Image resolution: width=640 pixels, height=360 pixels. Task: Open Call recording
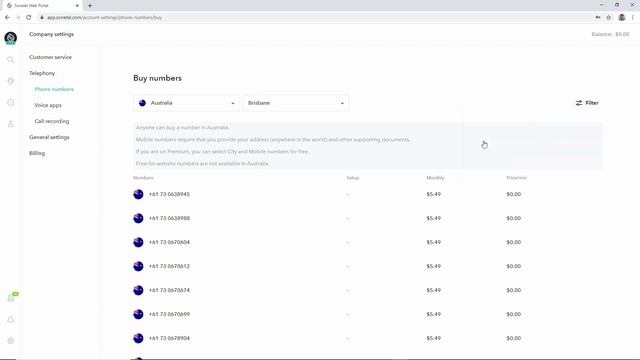(51, 121)
